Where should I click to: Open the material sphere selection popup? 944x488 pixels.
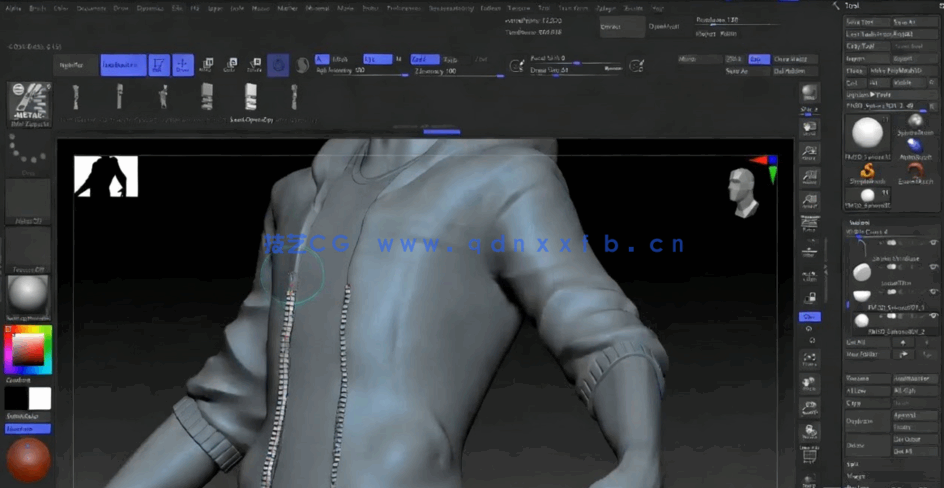[x=28, y=294]
